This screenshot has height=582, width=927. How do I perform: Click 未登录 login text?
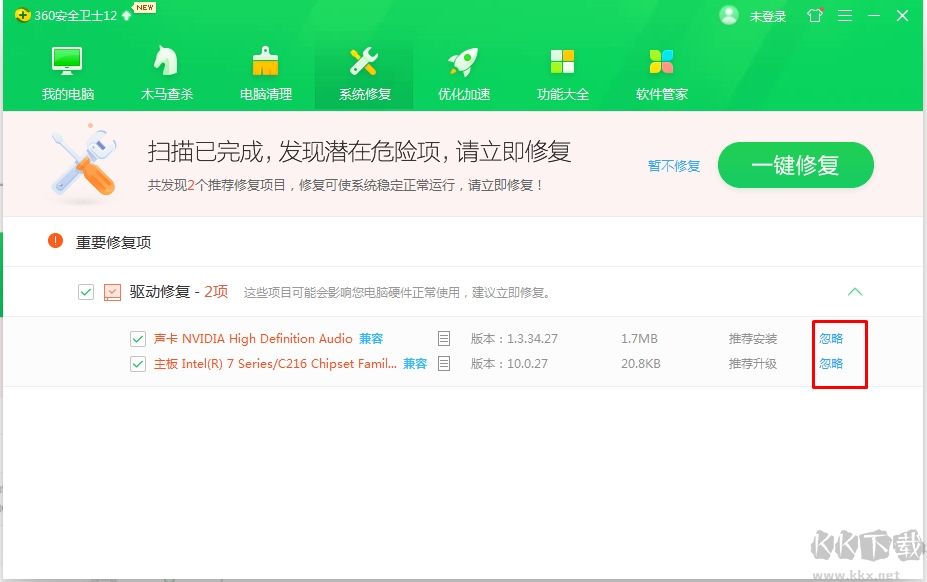[x=767, y=17]
